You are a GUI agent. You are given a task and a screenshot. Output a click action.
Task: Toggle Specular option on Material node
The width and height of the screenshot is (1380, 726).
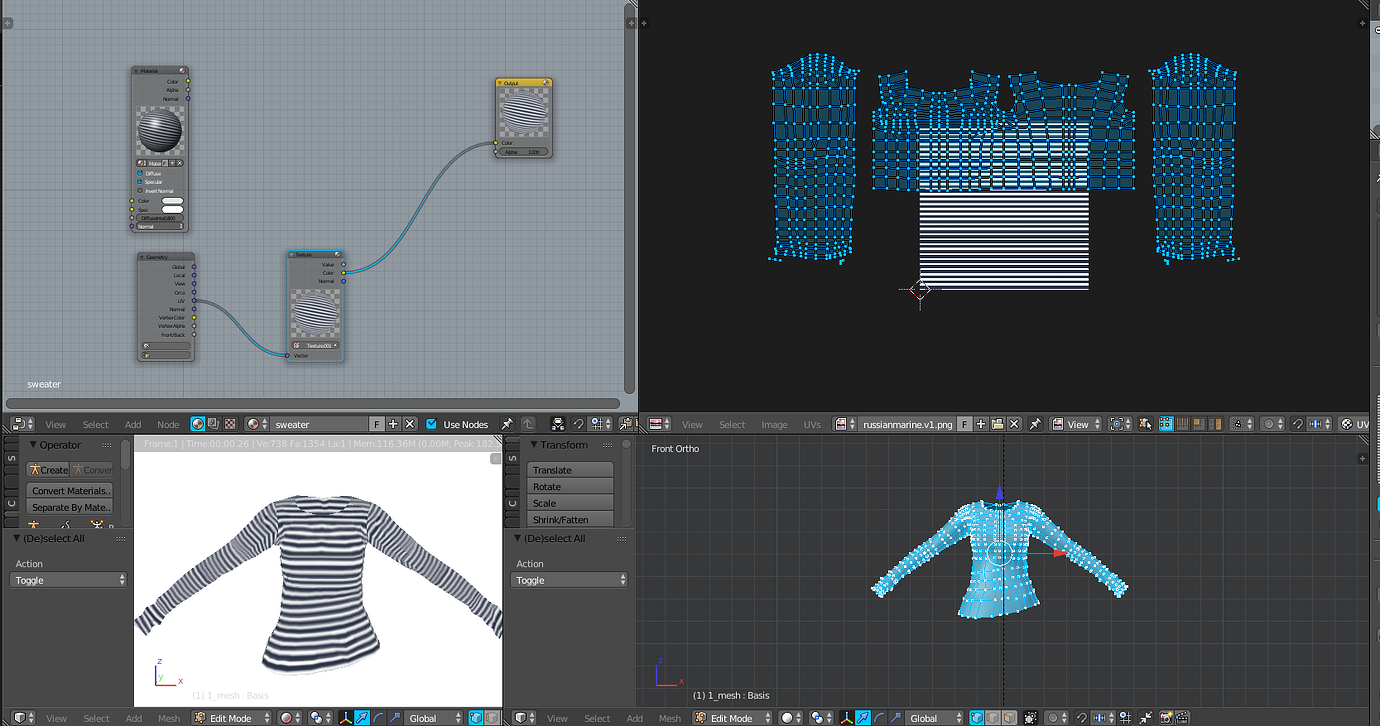140,182
